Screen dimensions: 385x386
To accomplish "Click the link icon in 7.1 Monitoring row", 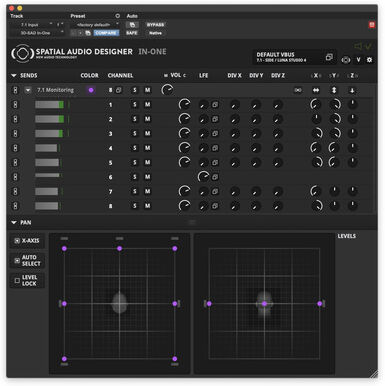I will click(x=298, y=90).
